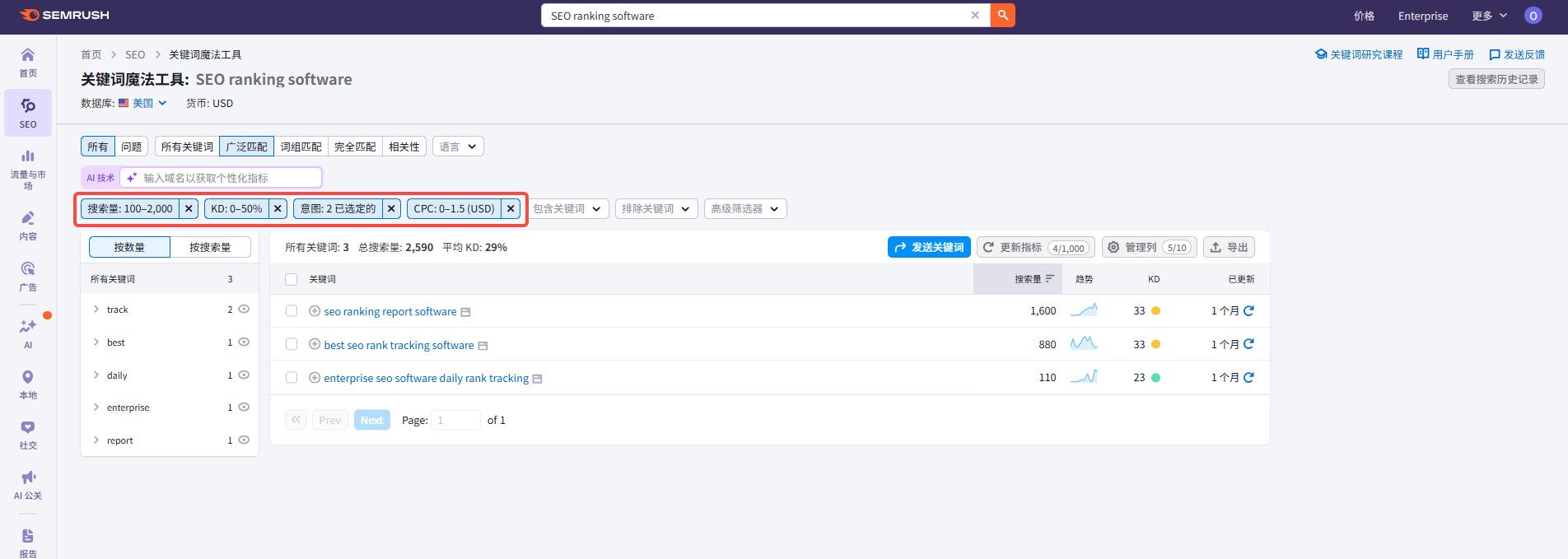This screenshot has width=1568, height=559.
Task: Select the 相关性 tab
Action: (404, 147)
